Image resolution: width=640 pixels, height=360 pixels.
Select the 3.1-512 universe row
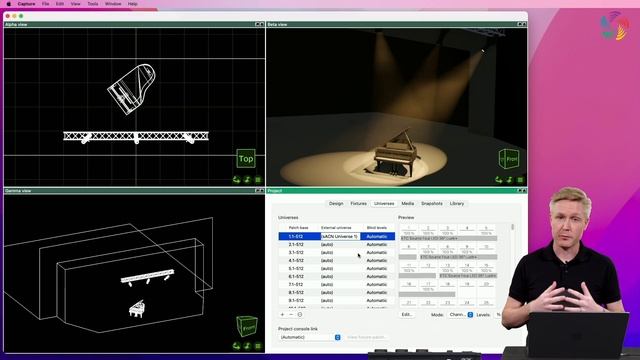pyautogui.click(x=337, y=253)
